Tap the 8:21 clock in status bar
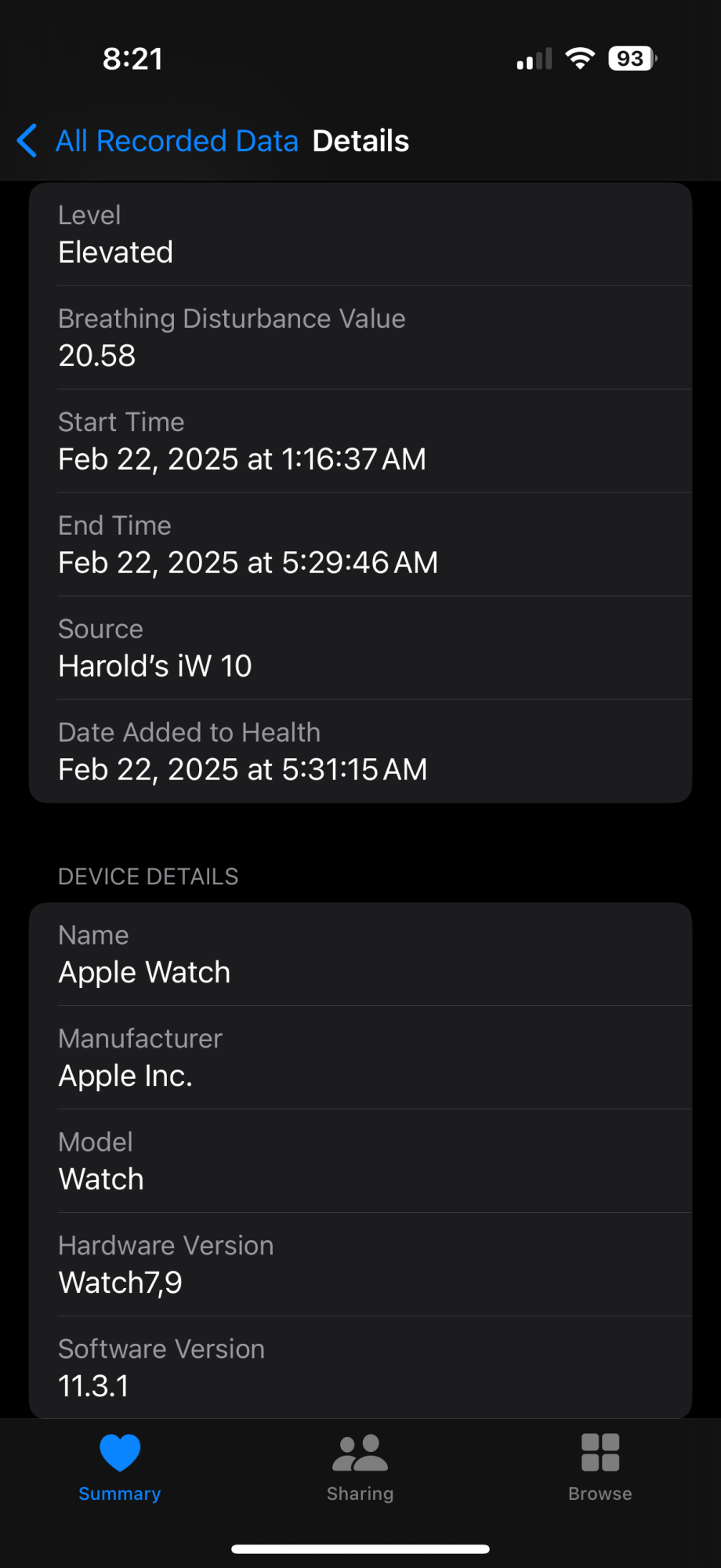 point(132,59)
